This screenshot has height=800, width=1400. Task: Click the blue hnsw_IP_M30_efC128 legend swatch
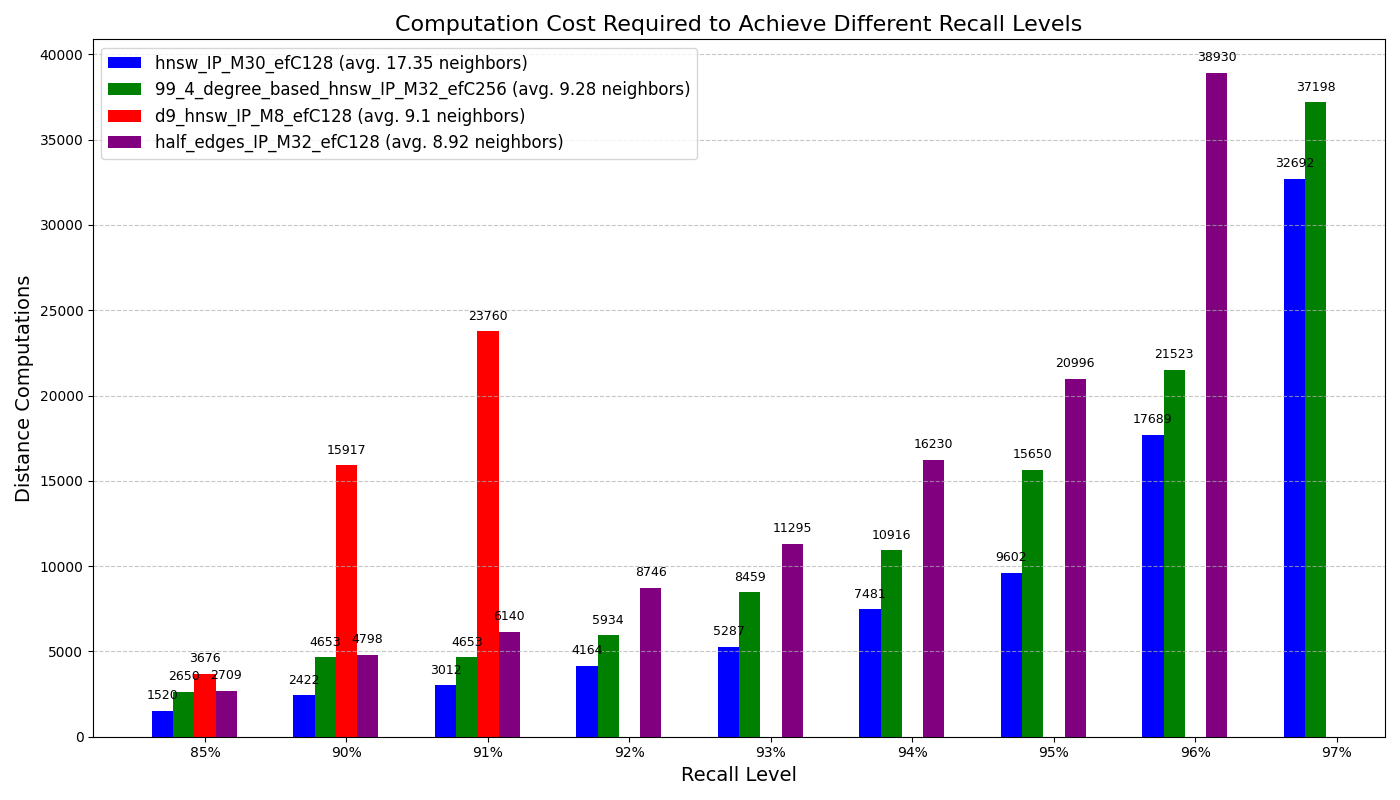tap(124, 63)
